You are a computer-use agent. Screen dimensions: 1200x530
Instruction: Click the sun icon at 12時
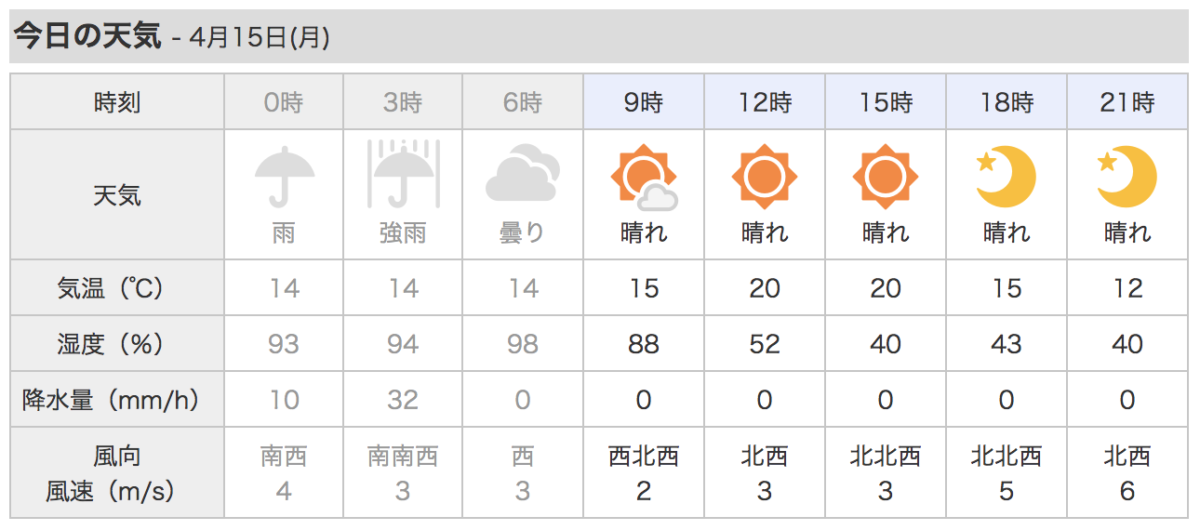coord(765,176)
